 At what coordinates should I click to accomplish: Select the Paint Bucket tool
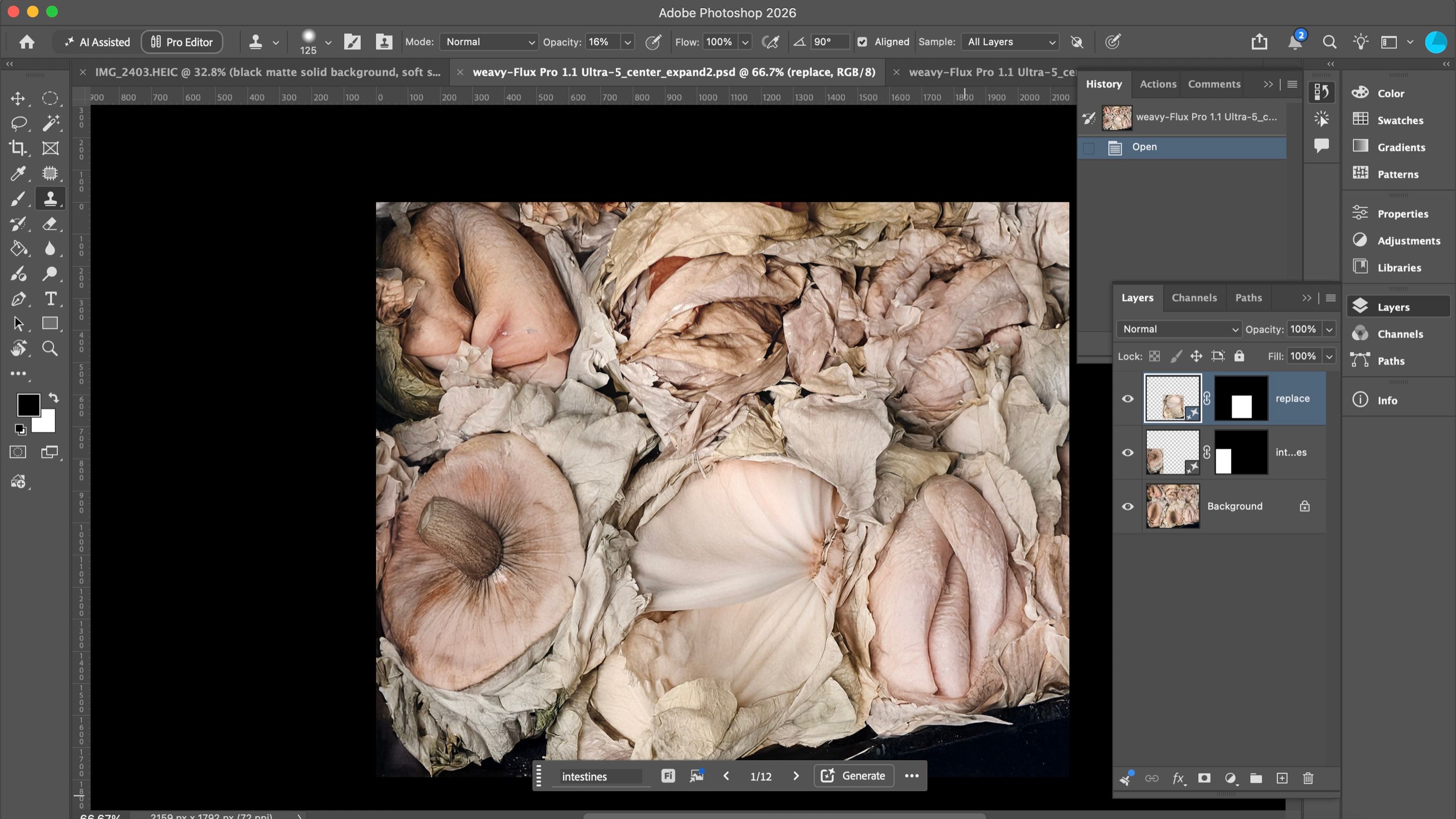(18, 249)
